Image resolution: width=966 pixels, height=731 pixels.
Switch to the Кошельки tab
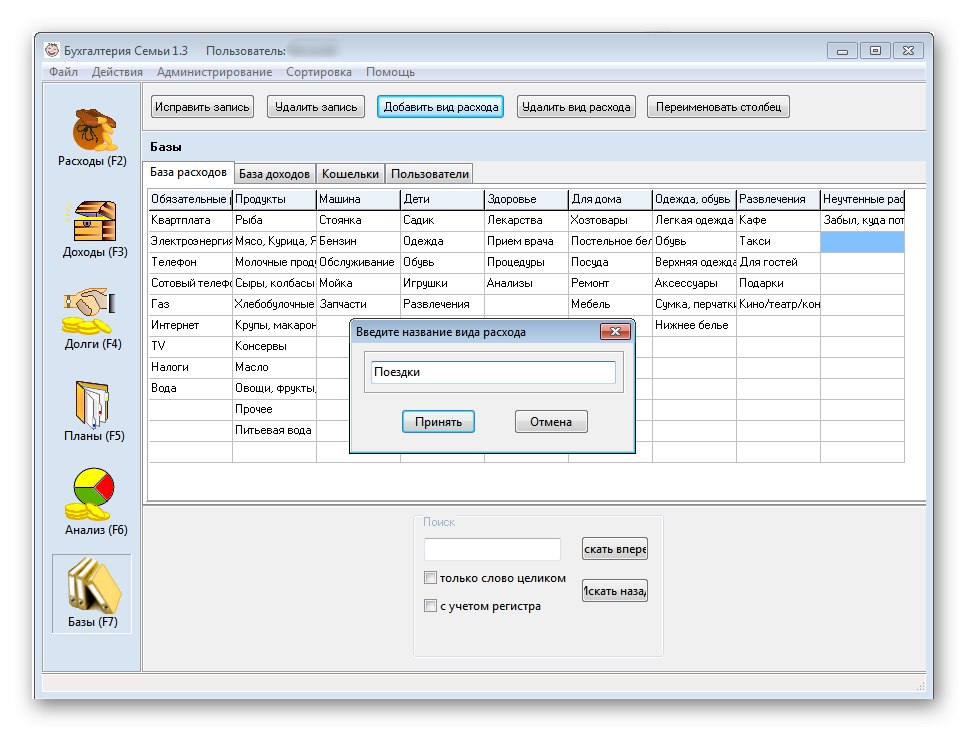click(350, 174)
